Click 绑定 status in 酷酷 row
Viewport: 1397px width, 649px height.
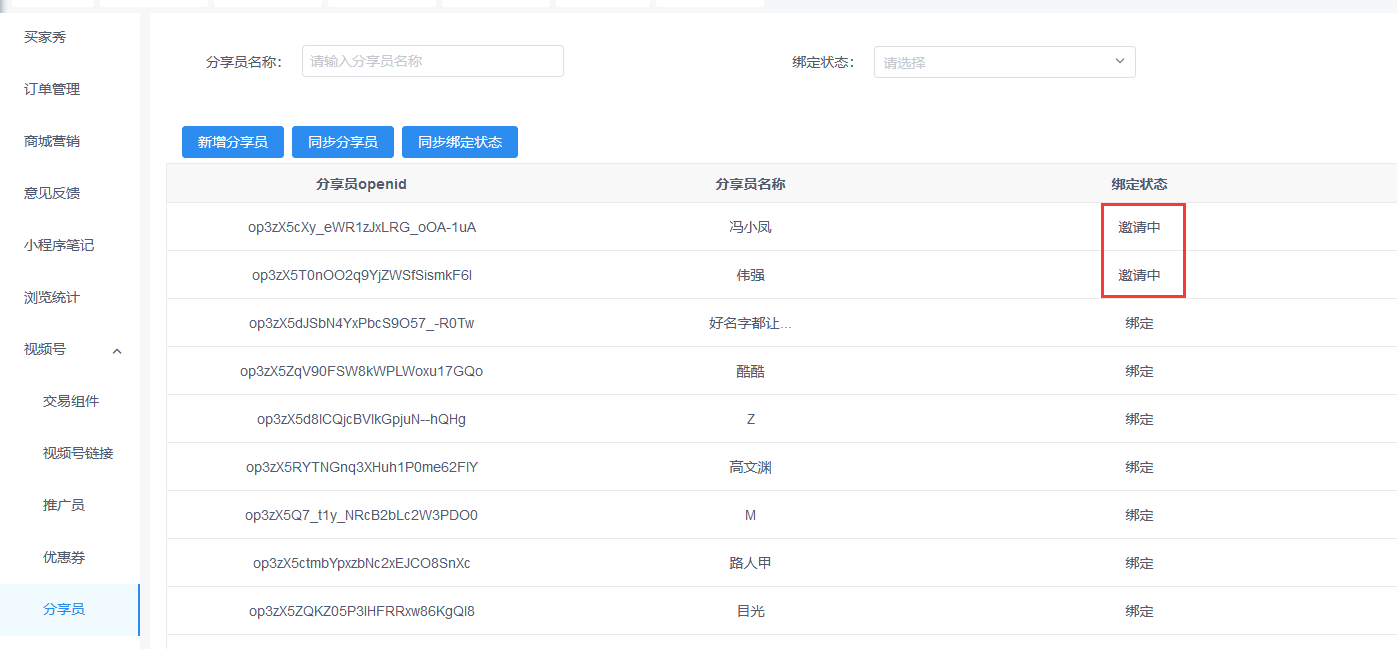pyautogui.click(x=1140, y=371)
